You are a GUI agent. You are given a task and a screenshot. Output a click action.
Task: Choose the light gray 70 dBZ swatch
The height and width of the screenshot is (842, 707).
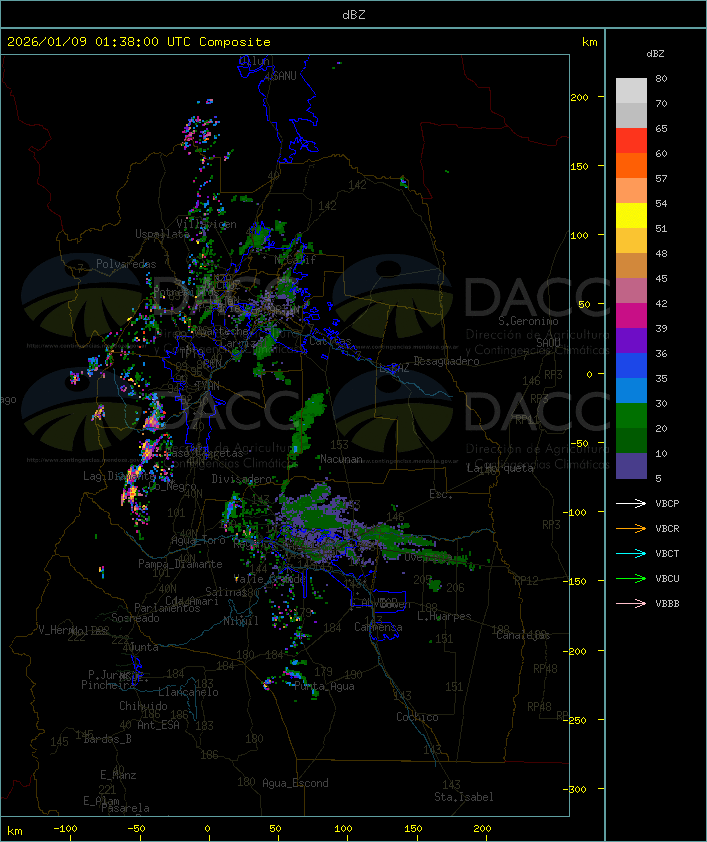coord(631,90)
